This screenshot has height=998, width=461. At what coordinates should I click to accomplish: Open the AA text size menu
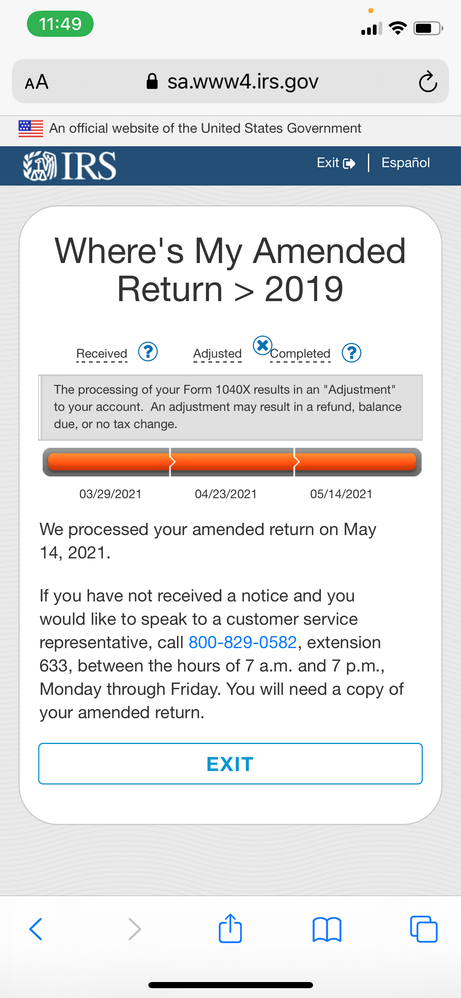tap(37, 82)
